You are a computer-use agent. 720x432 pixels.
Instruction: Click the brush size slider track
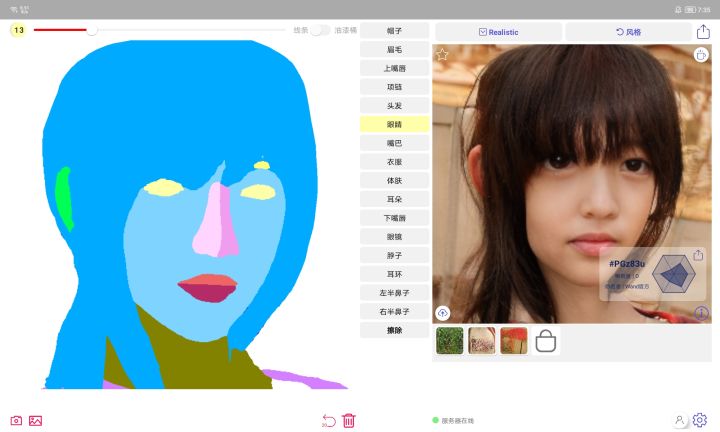point(159,30)
